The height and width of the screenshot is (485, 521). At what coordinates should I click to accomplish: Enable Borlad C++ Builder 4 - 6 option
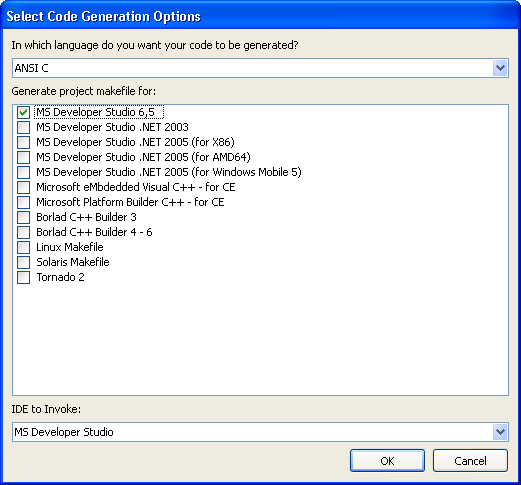[23, 232]
